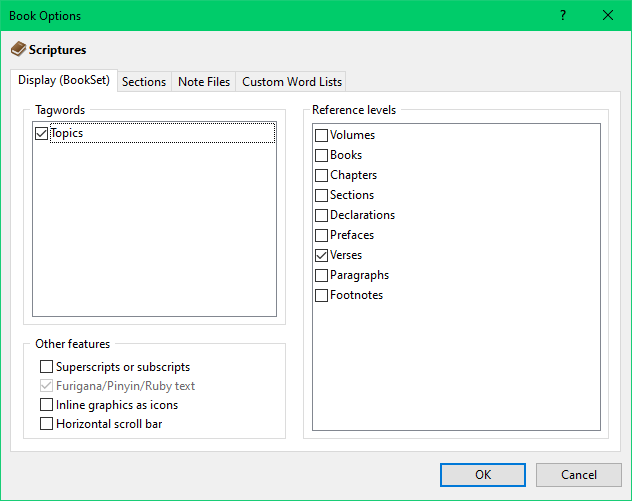Click the Scriptures book icon
The height and width of the screenshot is (501, 632).
pos(18,49)
